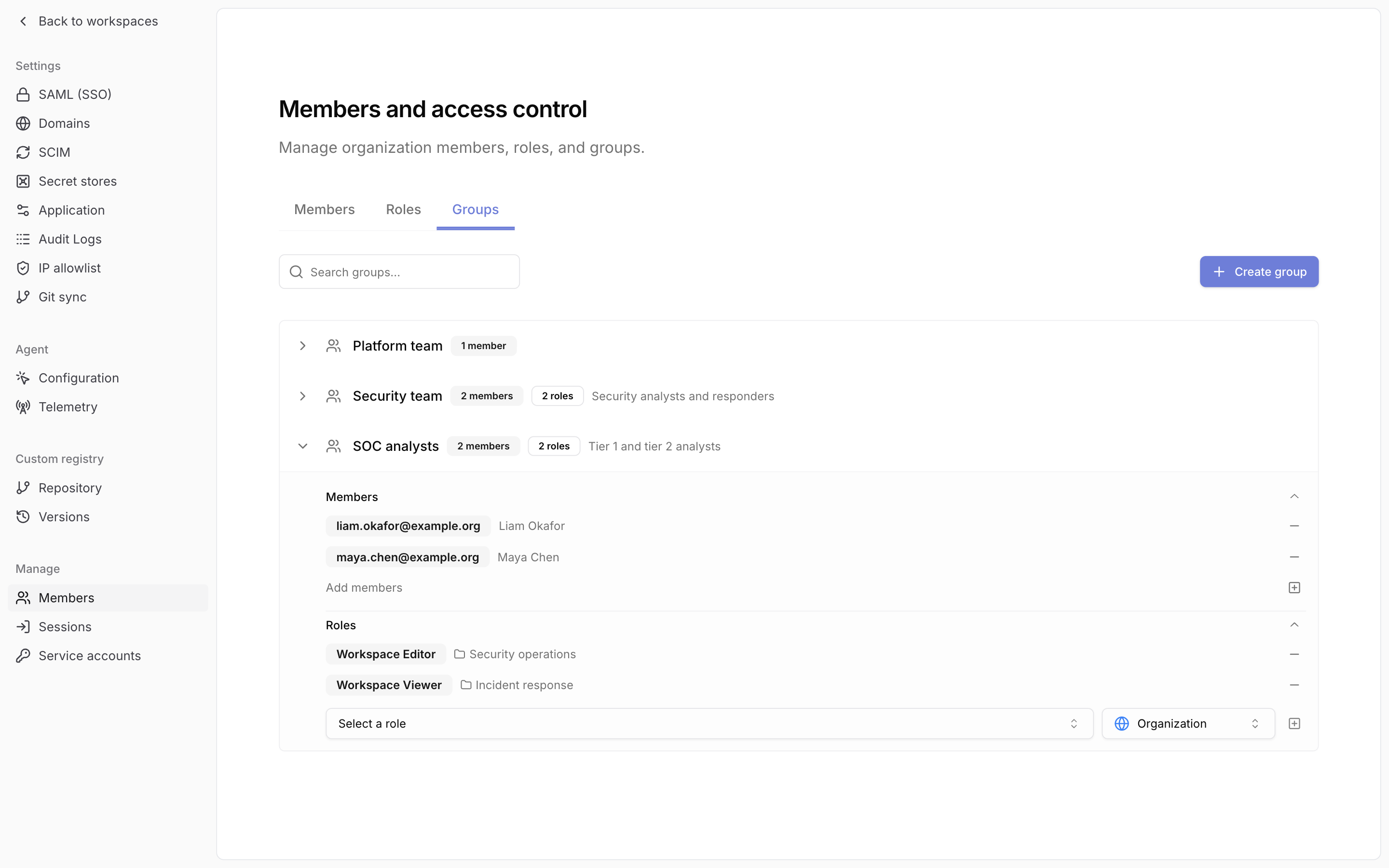Open Agent Configuration page

pos(108,378)
